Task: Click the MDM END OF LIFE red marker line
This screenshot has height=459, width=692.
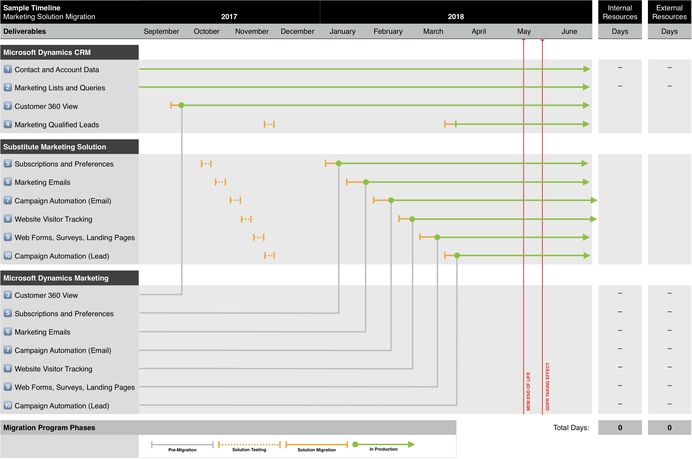Action: [x=524, y=226]
